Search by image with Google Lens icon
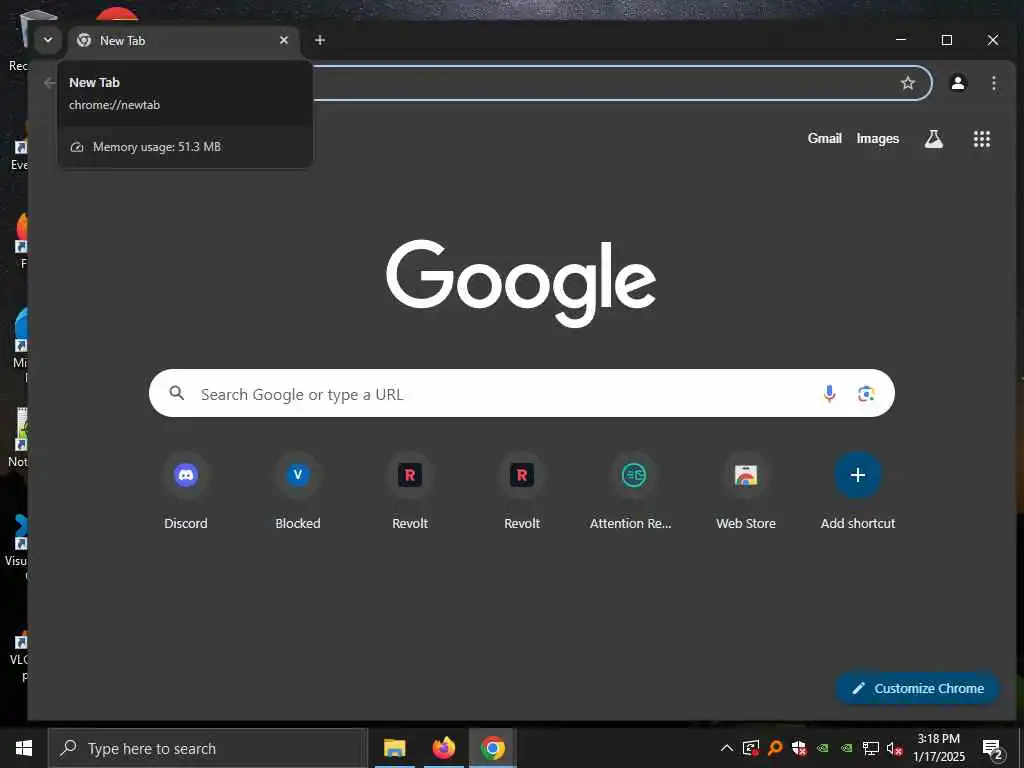The image size is (1024, 768). click(866, 393)
